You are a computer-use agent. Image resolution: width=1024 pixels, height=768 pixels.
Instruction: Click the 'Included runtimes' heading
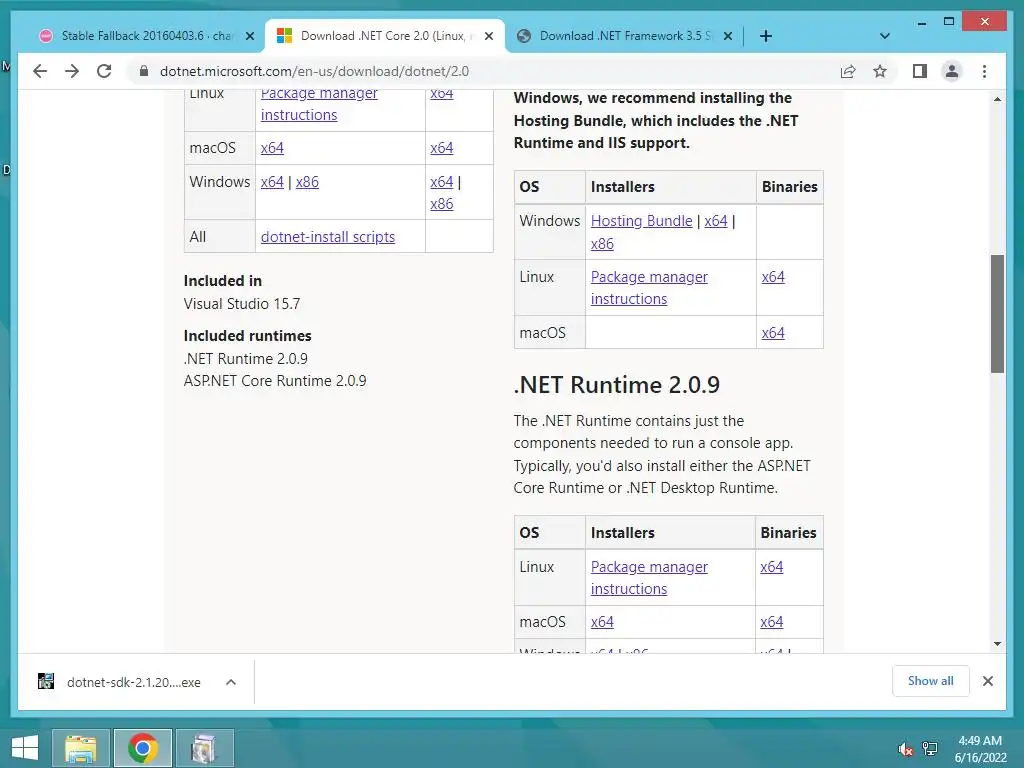[x=248, y=336]
